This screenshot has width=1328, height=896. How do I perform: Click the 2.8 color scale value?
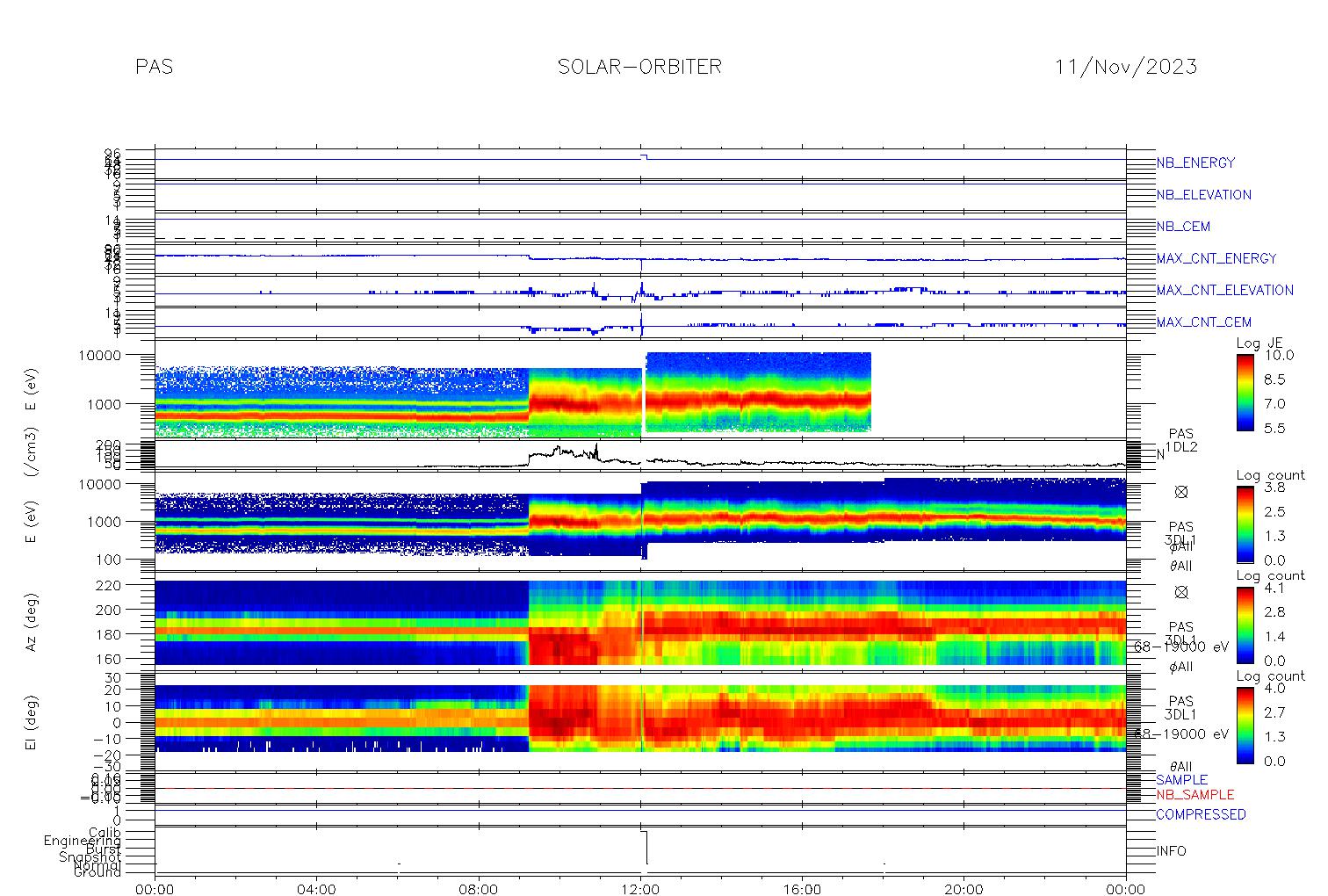(1274, 611)
